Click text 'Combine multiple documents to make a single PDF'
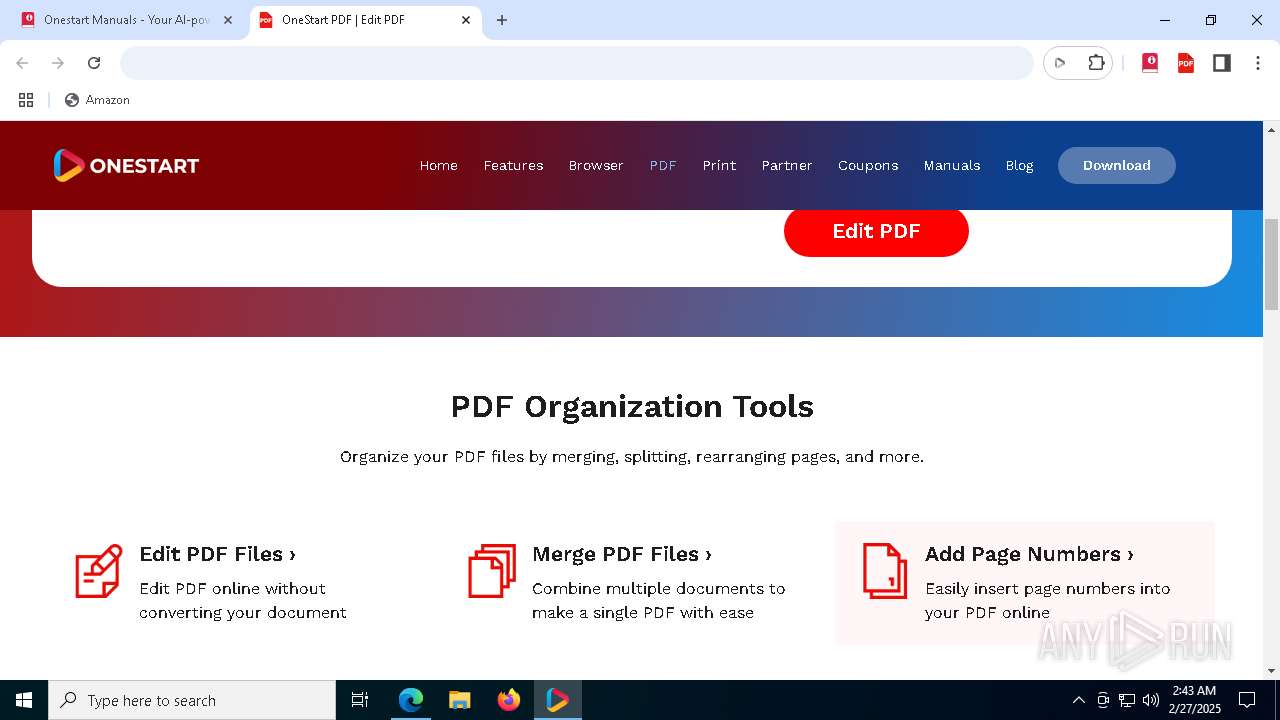This screenshot has width=1280, height=720. pos(658,600)
